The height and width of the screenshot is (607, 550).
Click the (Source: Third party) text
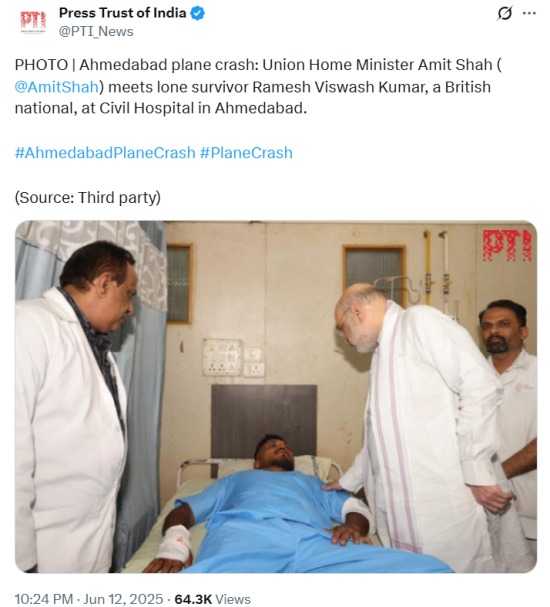coord(87,198)
